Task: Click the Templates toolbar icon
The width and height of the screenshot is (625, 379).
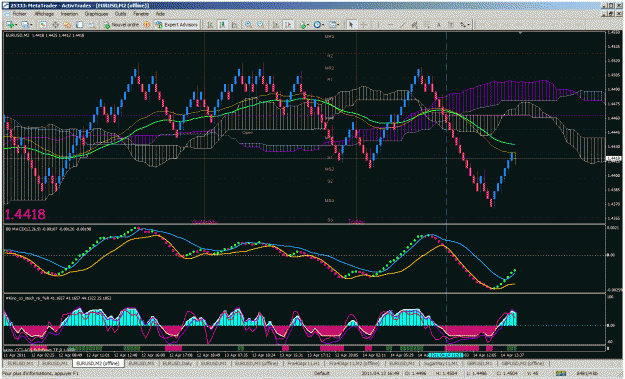Action: point(332,25)
